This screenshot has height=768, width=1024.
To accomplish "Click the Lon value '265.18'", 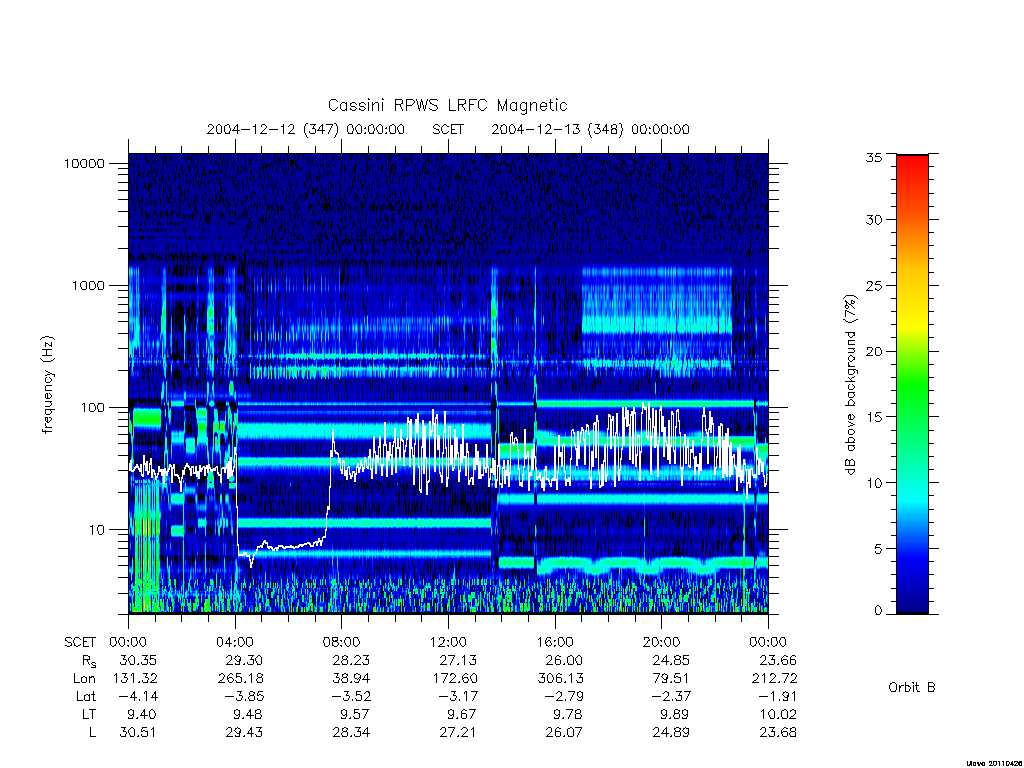I will (240, 679).
